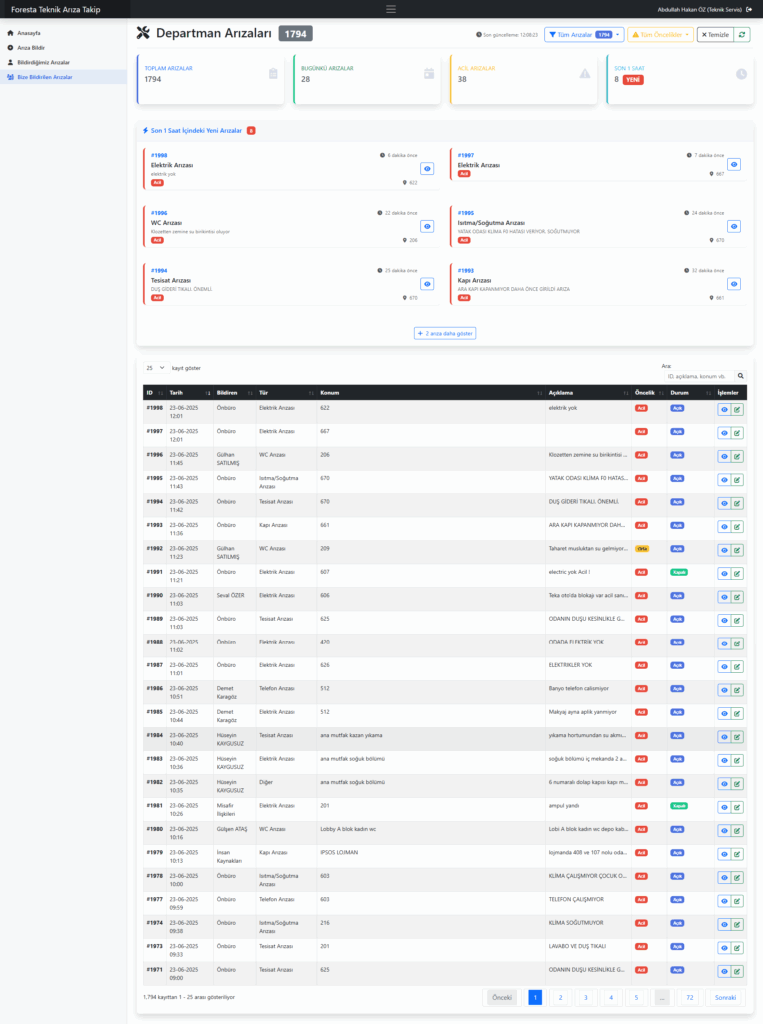Screen dimensions: 763x1024
Task: Open view icon in table row #1989
Action: [x=724, y=620]
